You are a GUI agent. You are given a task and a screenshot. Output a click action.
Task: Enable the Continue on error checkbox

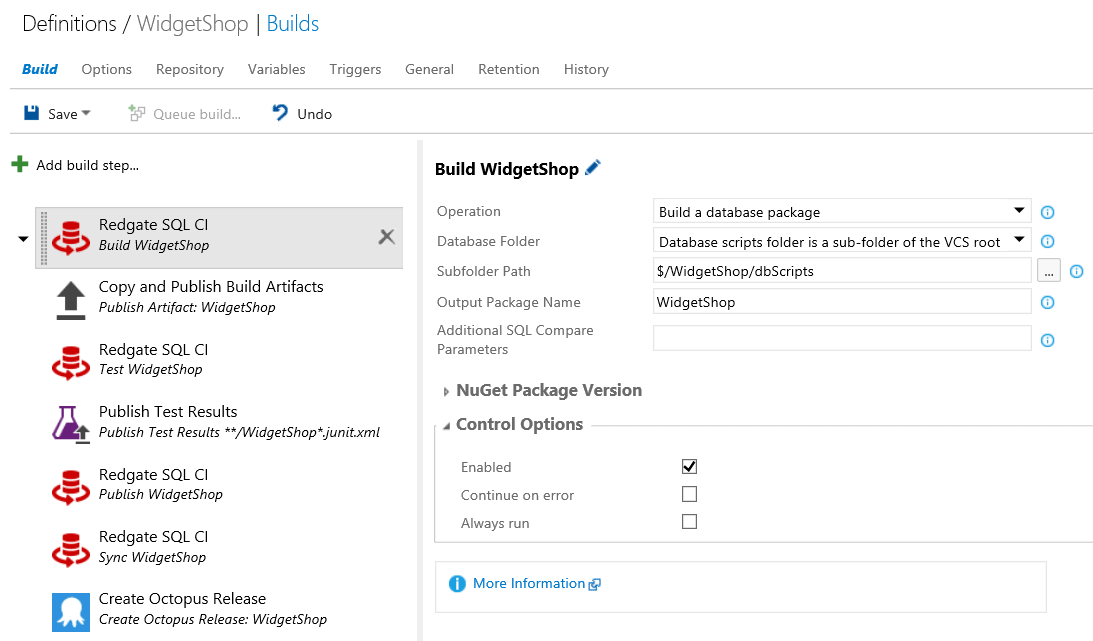pyautogui.click(x=689, y=494)
